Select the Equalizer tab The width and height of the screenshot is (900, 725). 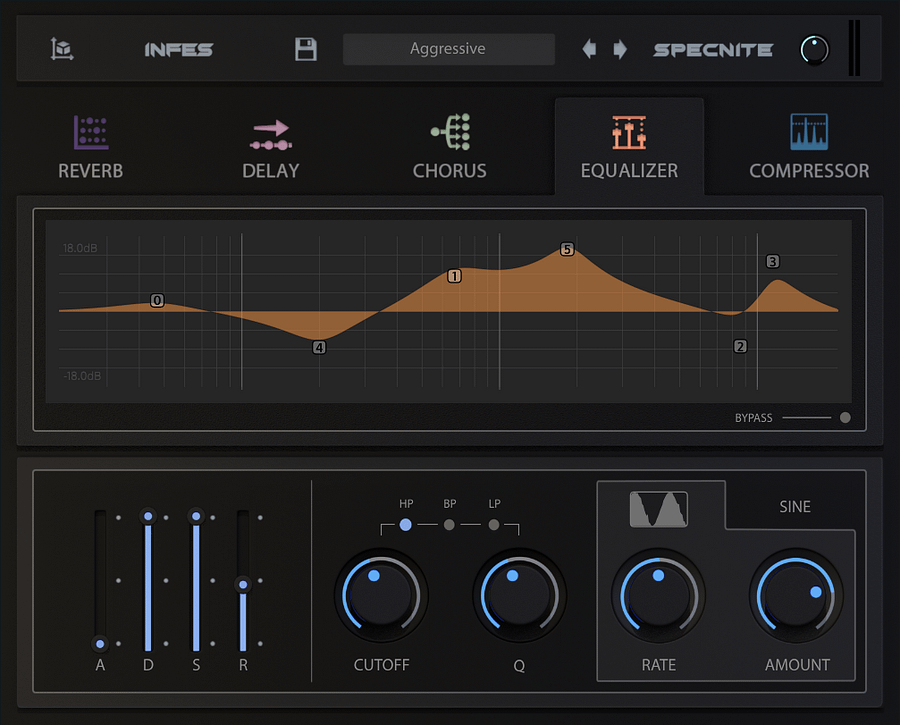coord(629,147)
